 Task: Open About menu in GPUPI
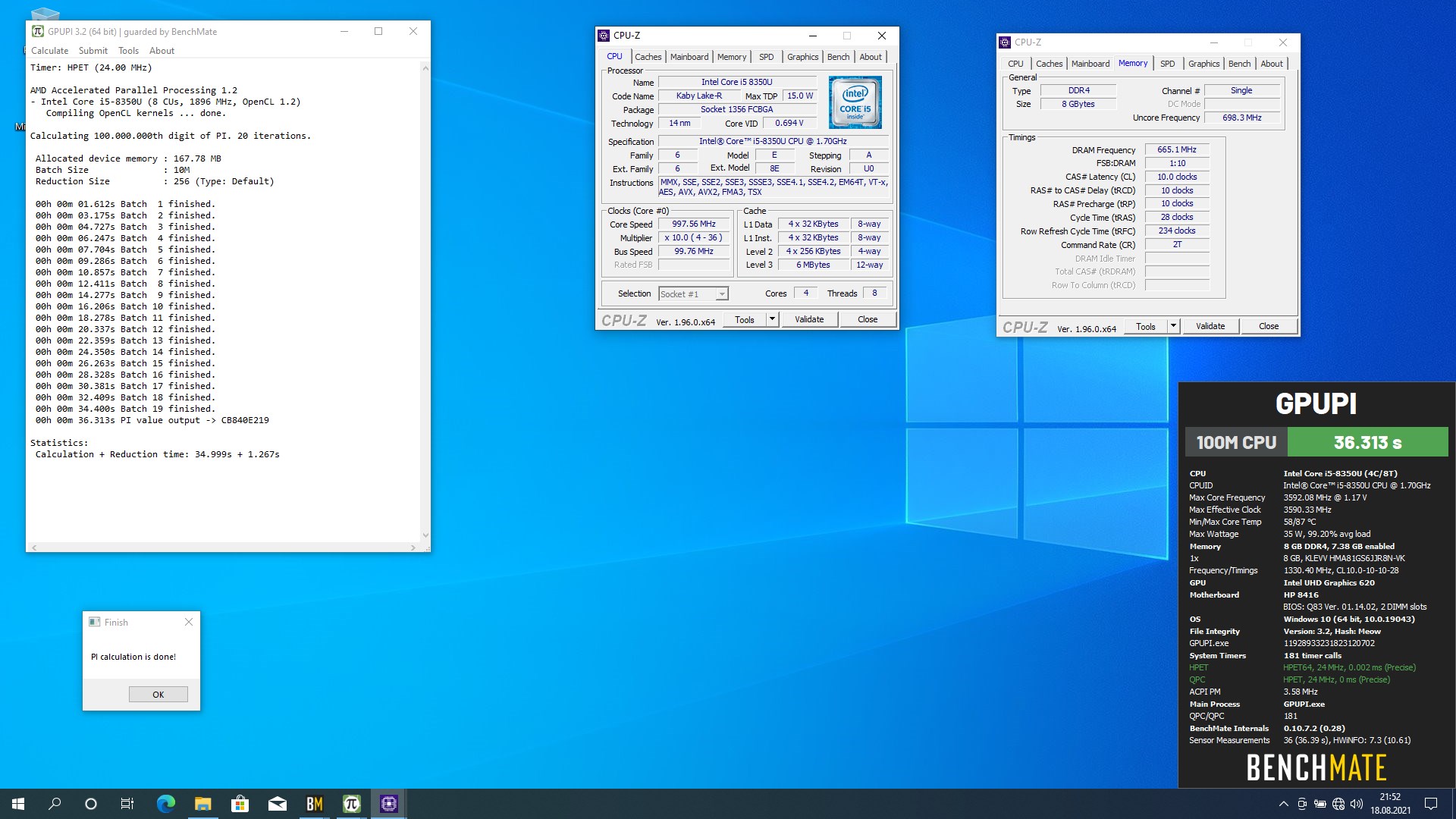(x=162, y=51)
